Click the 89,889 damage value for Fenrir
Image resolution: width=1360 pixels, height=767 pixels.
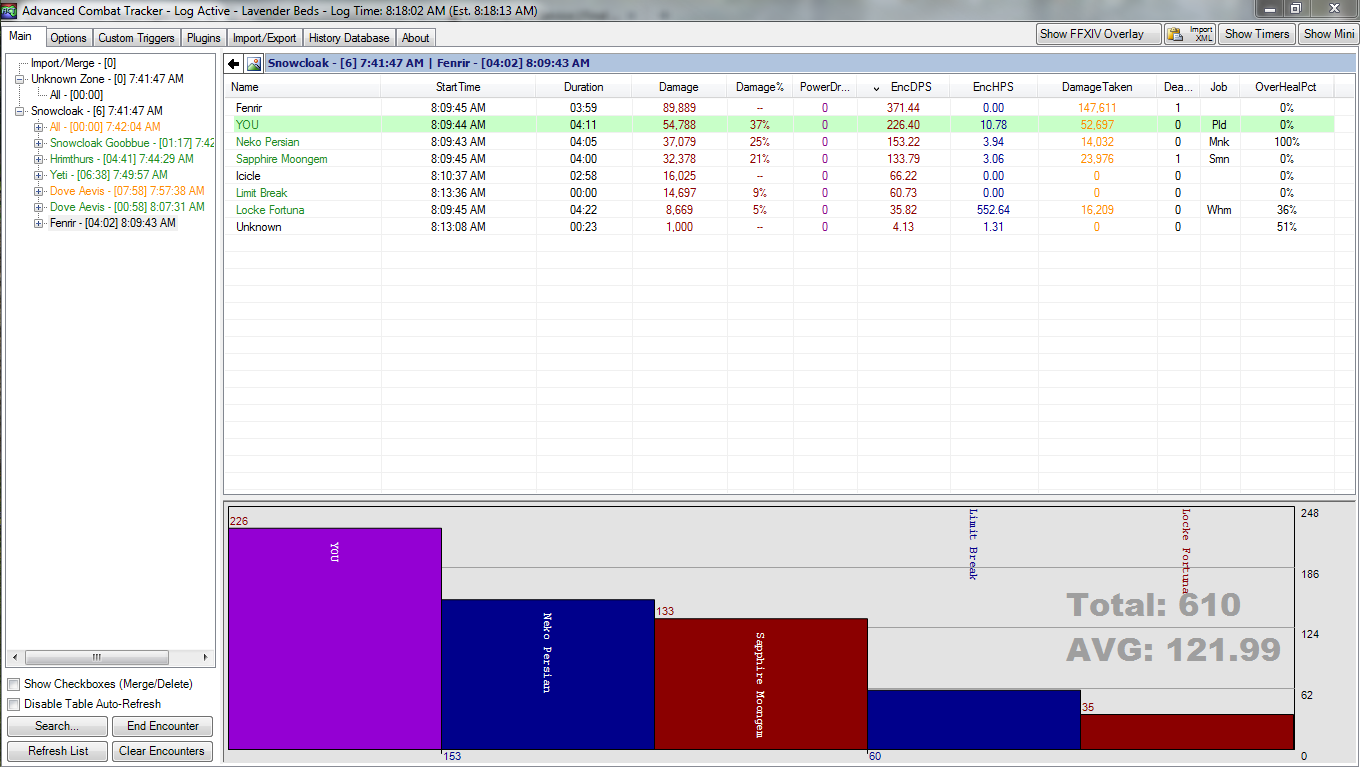tap(679, 108)
